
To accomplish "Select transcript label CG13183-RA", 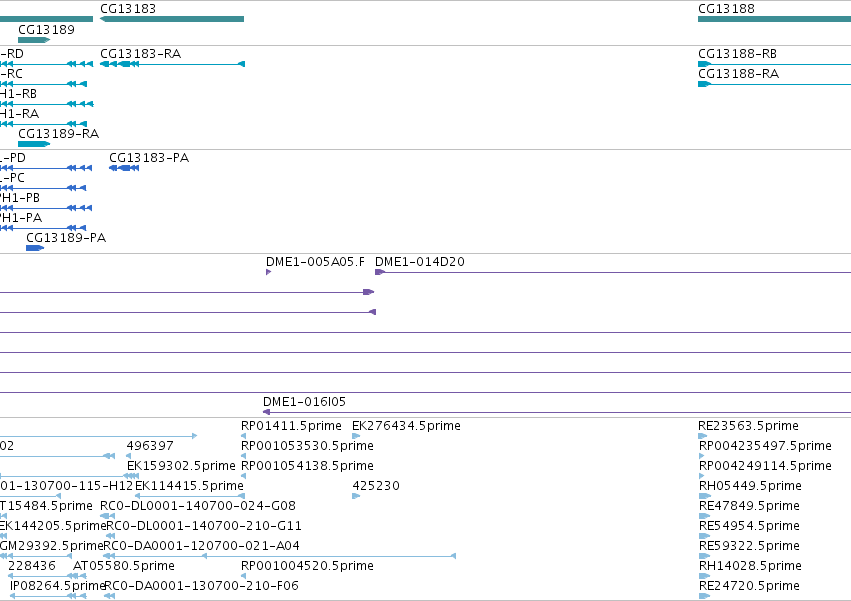I will [x=141, y=54].
